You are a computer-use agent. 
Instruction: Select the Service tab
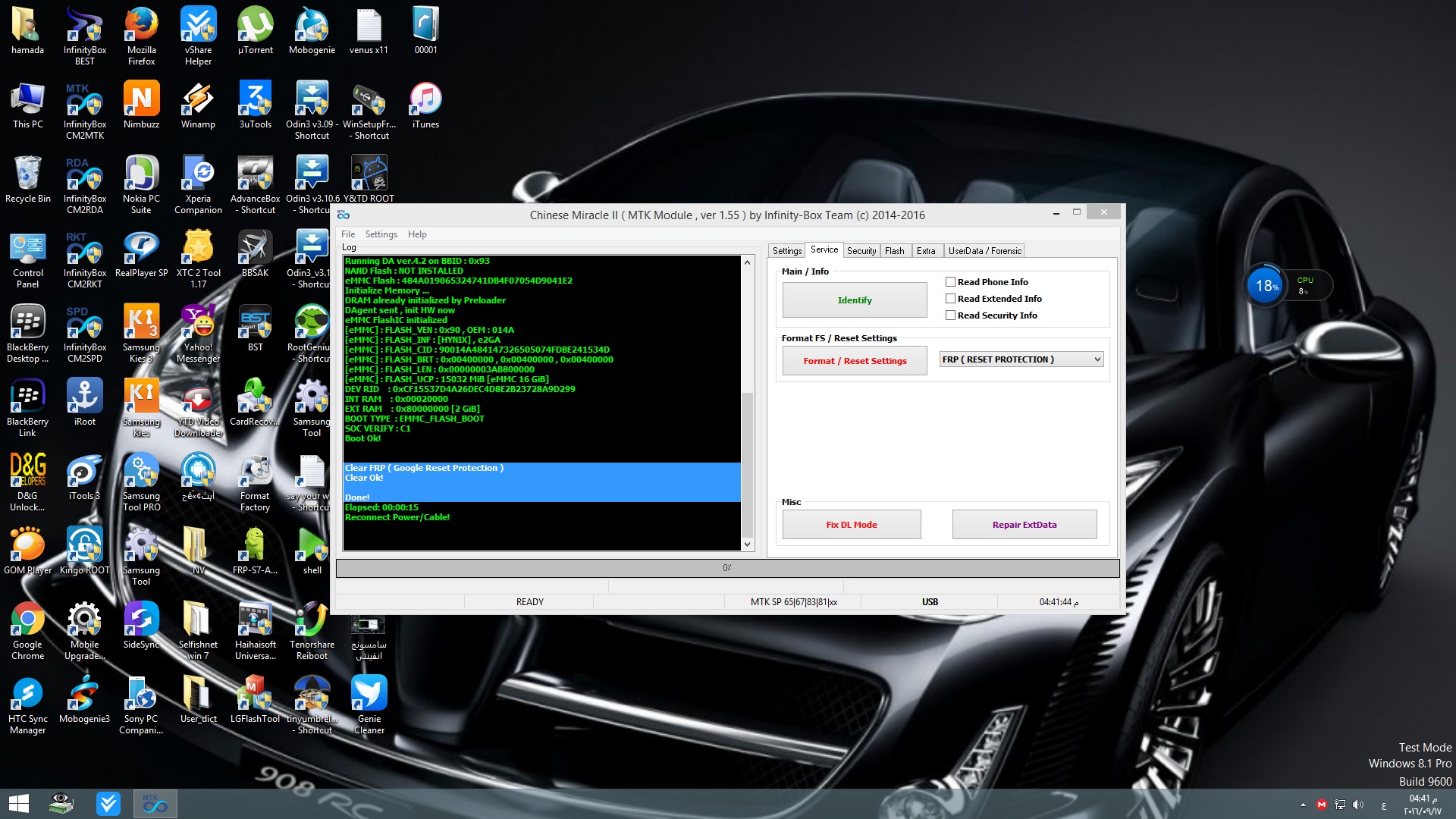pos(824,249)
